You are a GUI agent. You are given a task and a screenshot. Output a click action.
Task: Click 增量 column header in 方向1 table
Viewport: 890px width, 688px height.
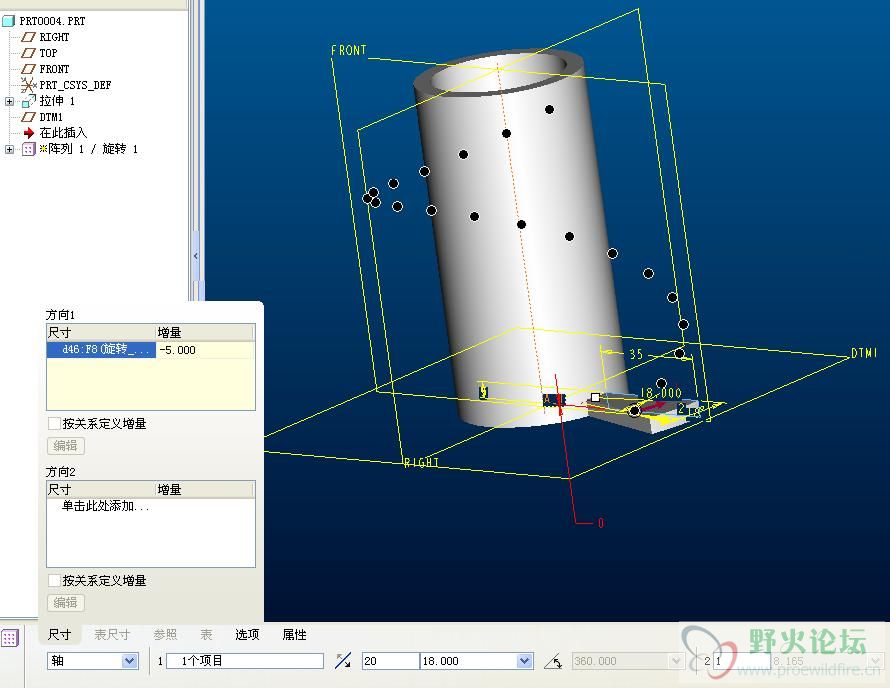tap(205, 333)
